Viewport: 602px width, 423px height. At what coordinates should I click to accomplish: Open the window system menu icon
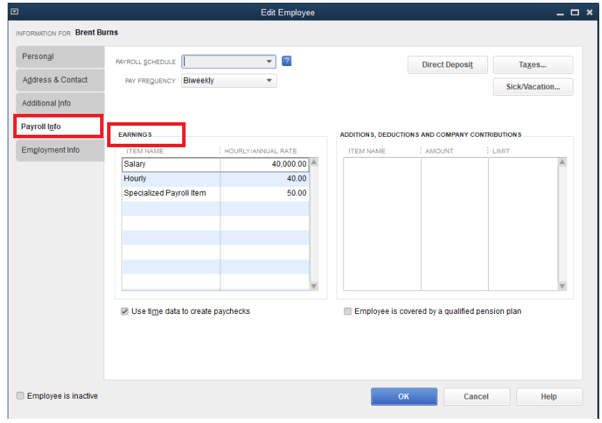pyautogui.click(x=14, y=12)
